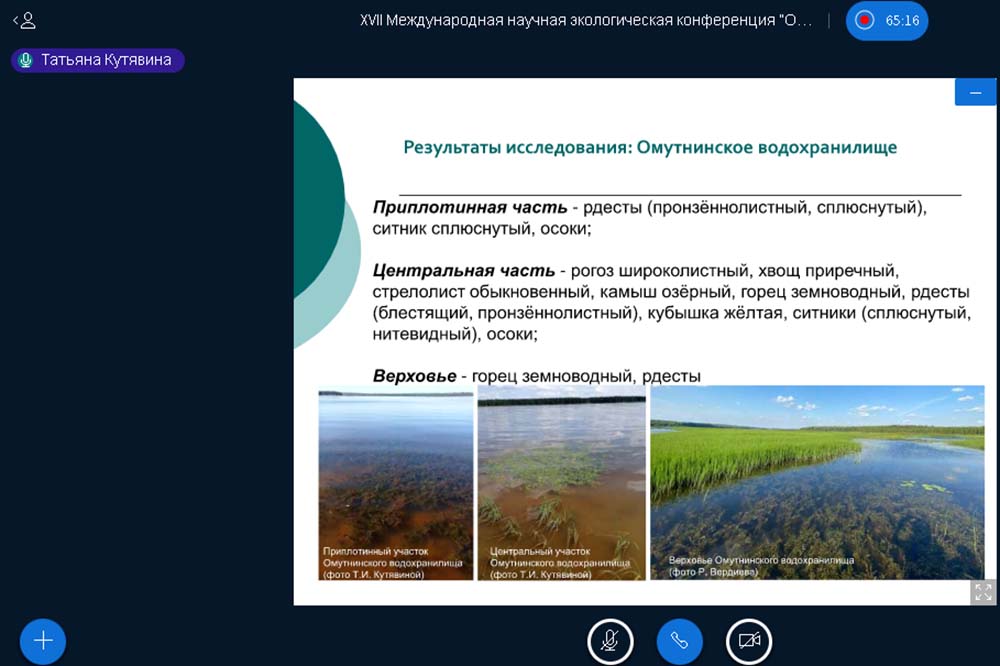Click the Татьяна Кутявина speaker badge

[x=98, y=60]
